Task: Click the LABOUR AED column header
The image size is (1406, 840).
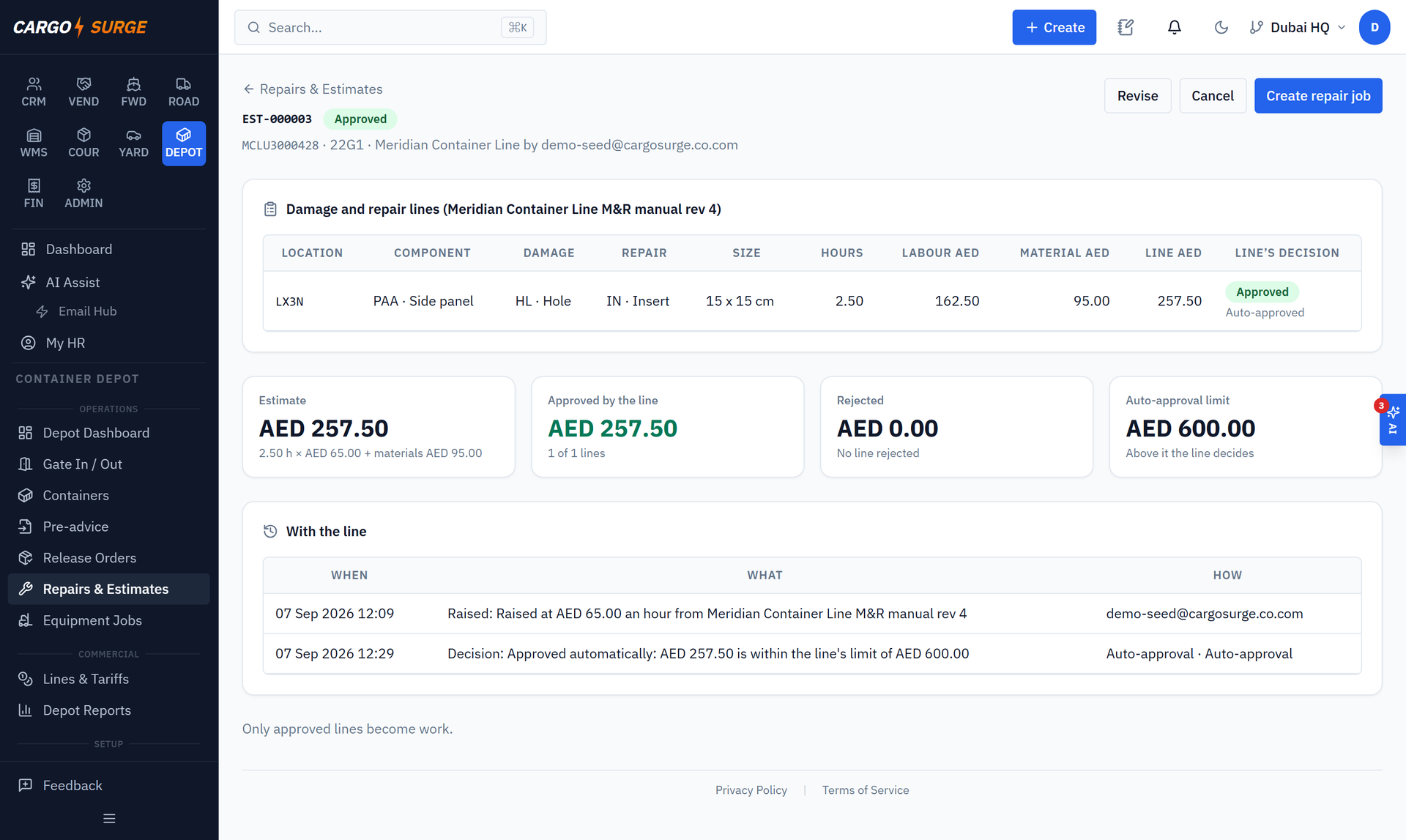Action: (x=940, y=253)
